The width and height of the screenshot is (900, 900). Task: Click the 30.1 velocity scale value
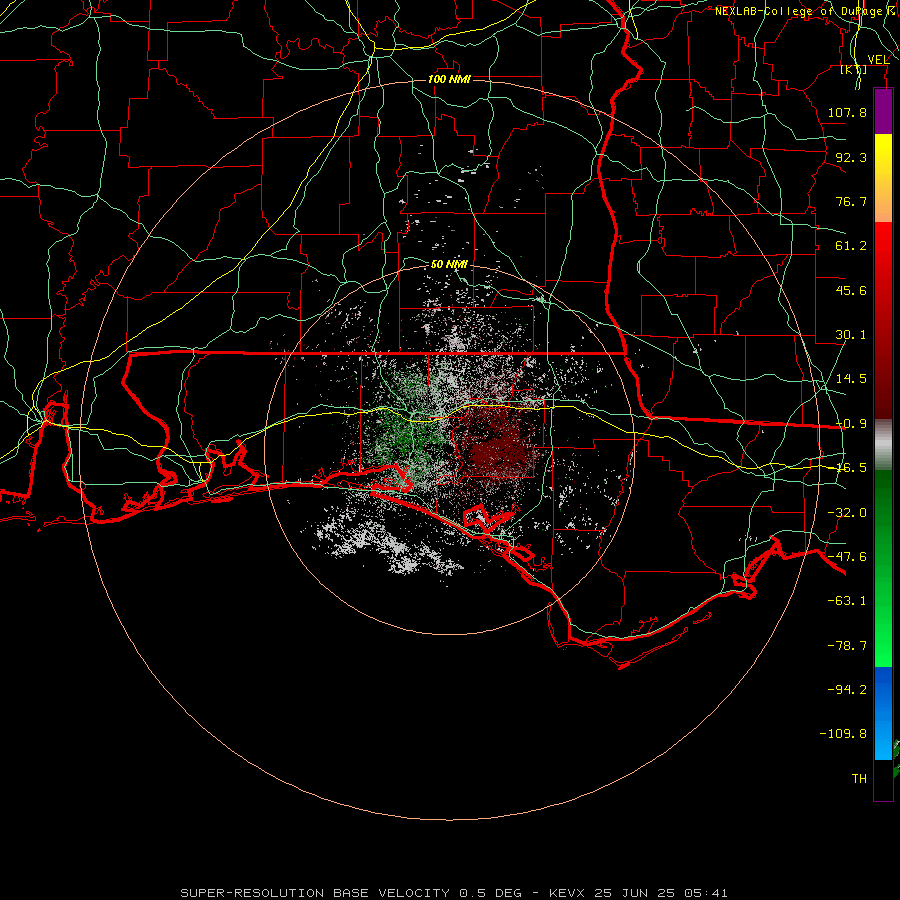coord(851,335)
